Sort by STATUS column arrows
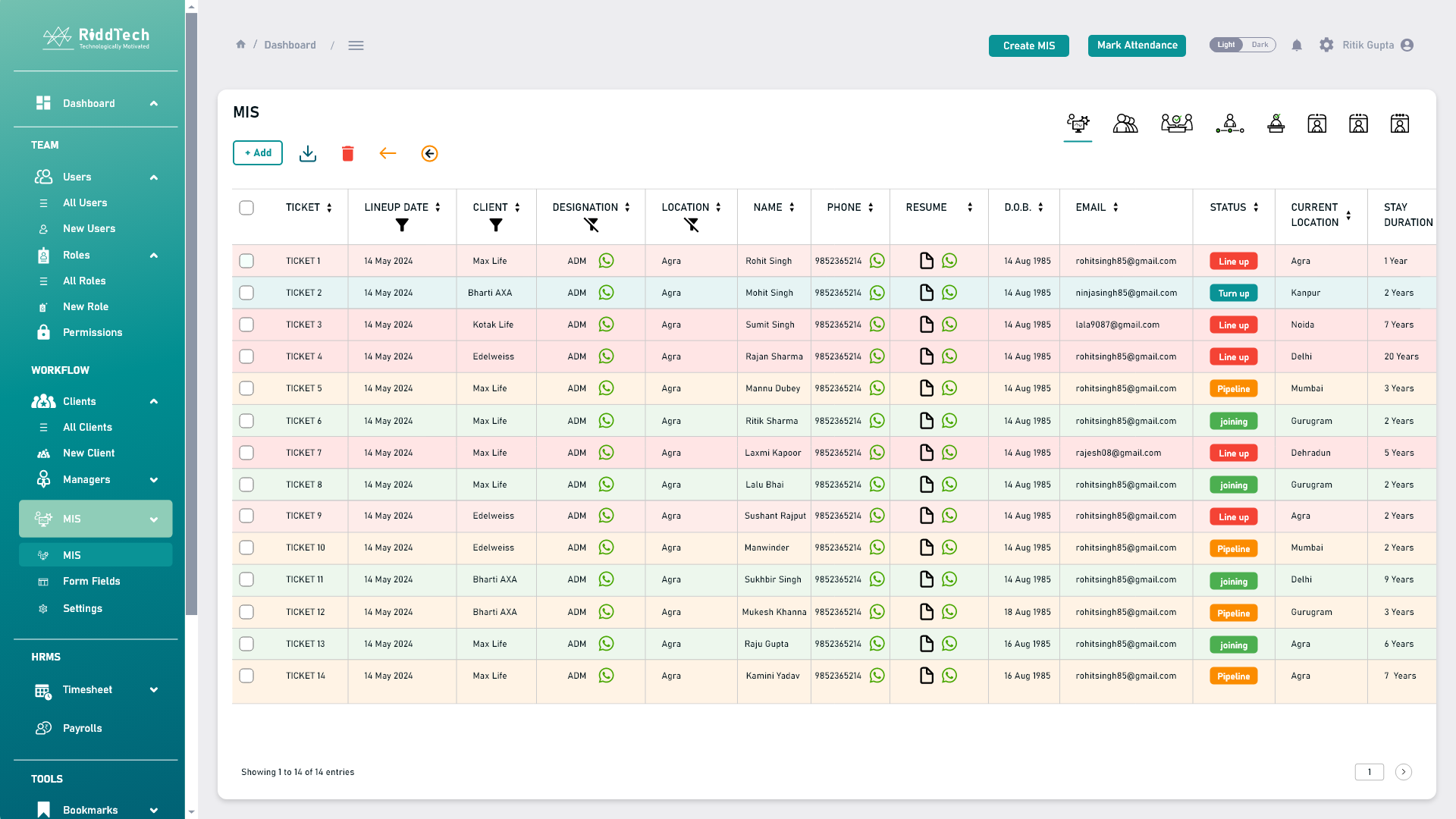Image resolution: width=1456 pixels, height=819 pixels. point(1256,208)
